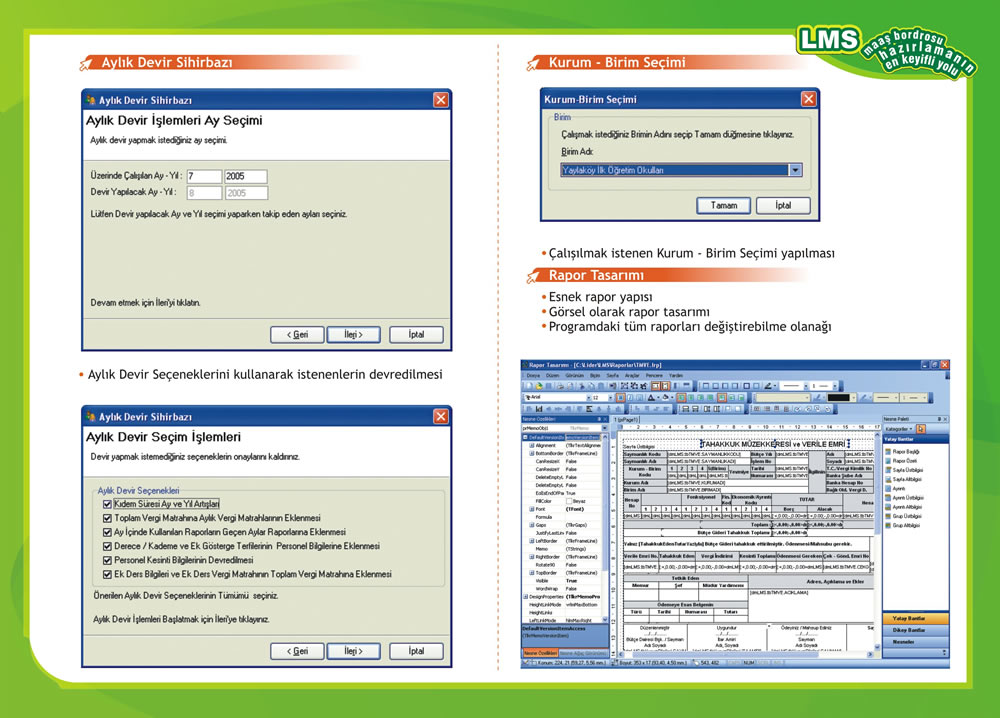Click the black color swatch in formatting toolbar
Screen dimensions: 1000x718
point(839,397)
